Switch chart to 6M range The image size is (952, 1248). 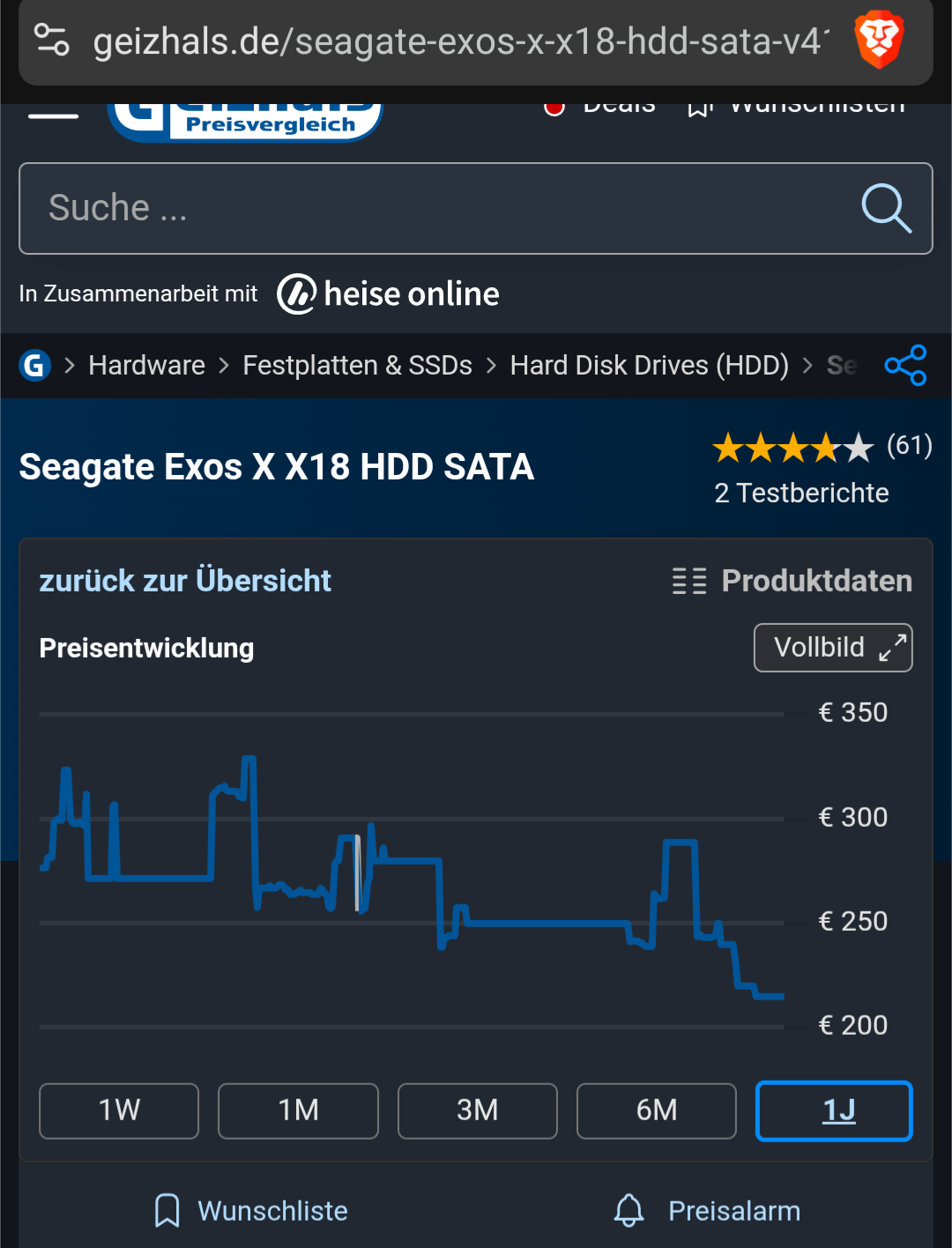click(x=656, y=1111)
